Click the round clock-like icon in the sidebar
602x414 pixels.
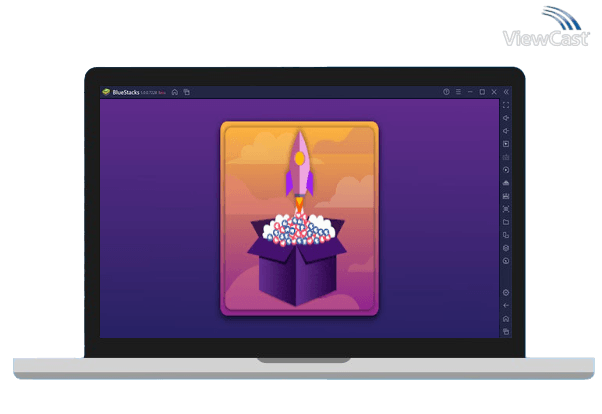[x=506, y=261]
